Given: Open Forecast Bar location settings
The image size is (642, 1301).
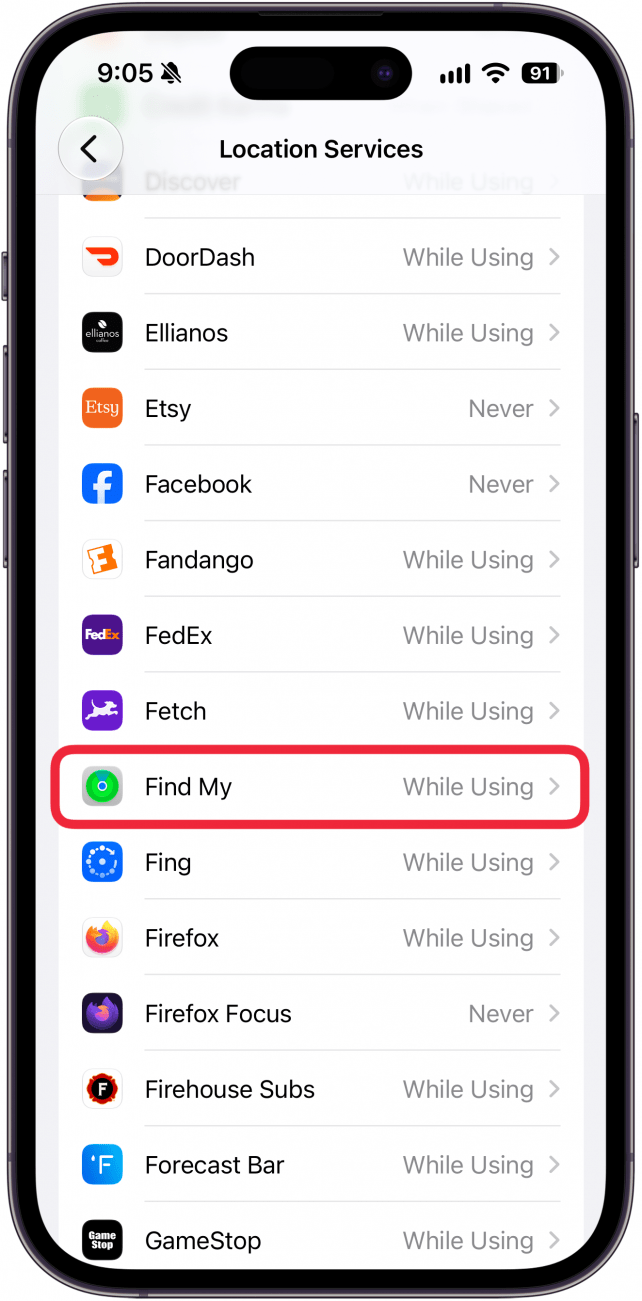Looking at the screenshot, I should coord(320,1165).
